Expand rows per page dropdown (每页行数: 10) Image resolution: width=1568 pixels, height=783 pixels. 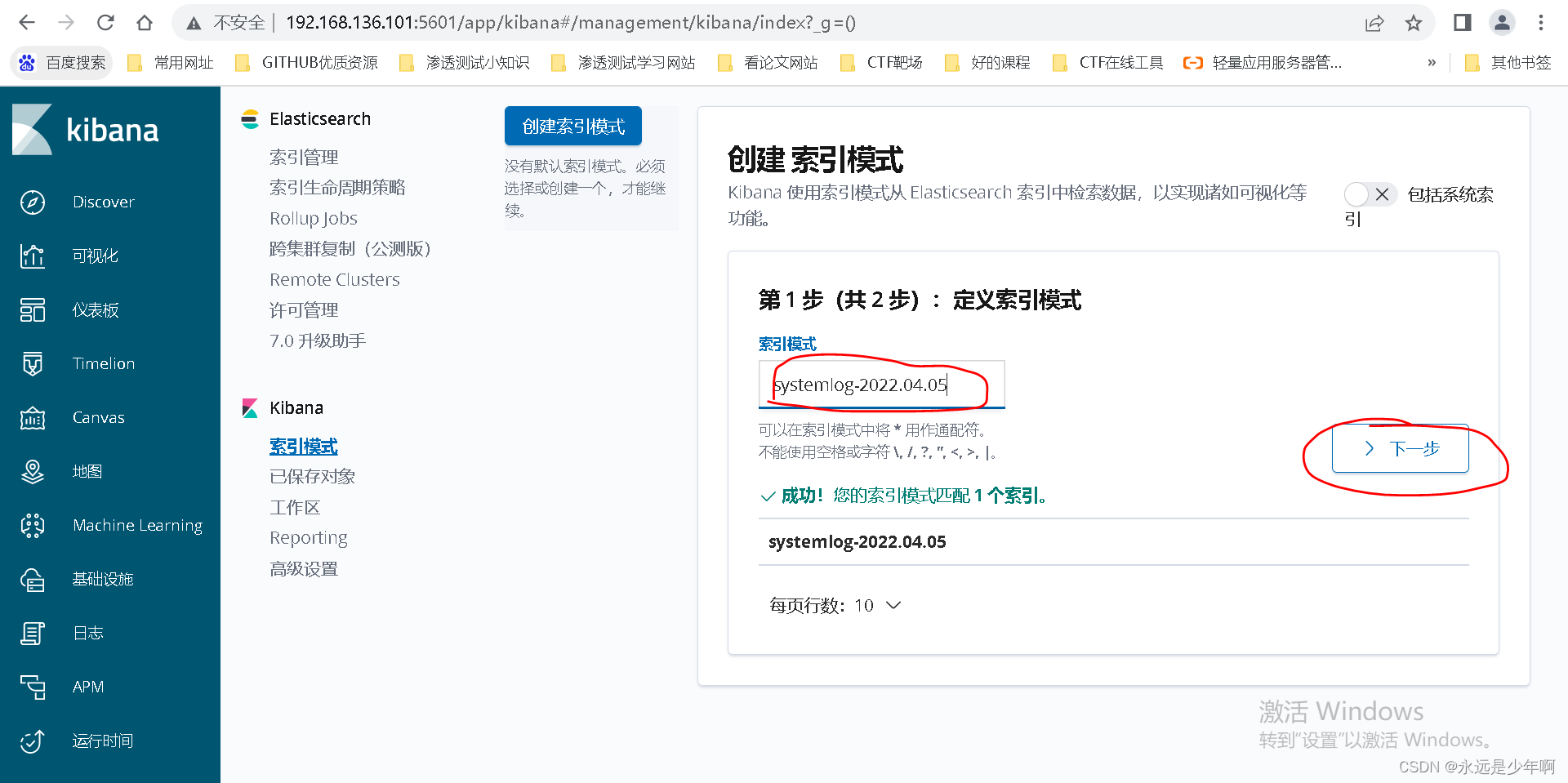[x=835, y=605]
